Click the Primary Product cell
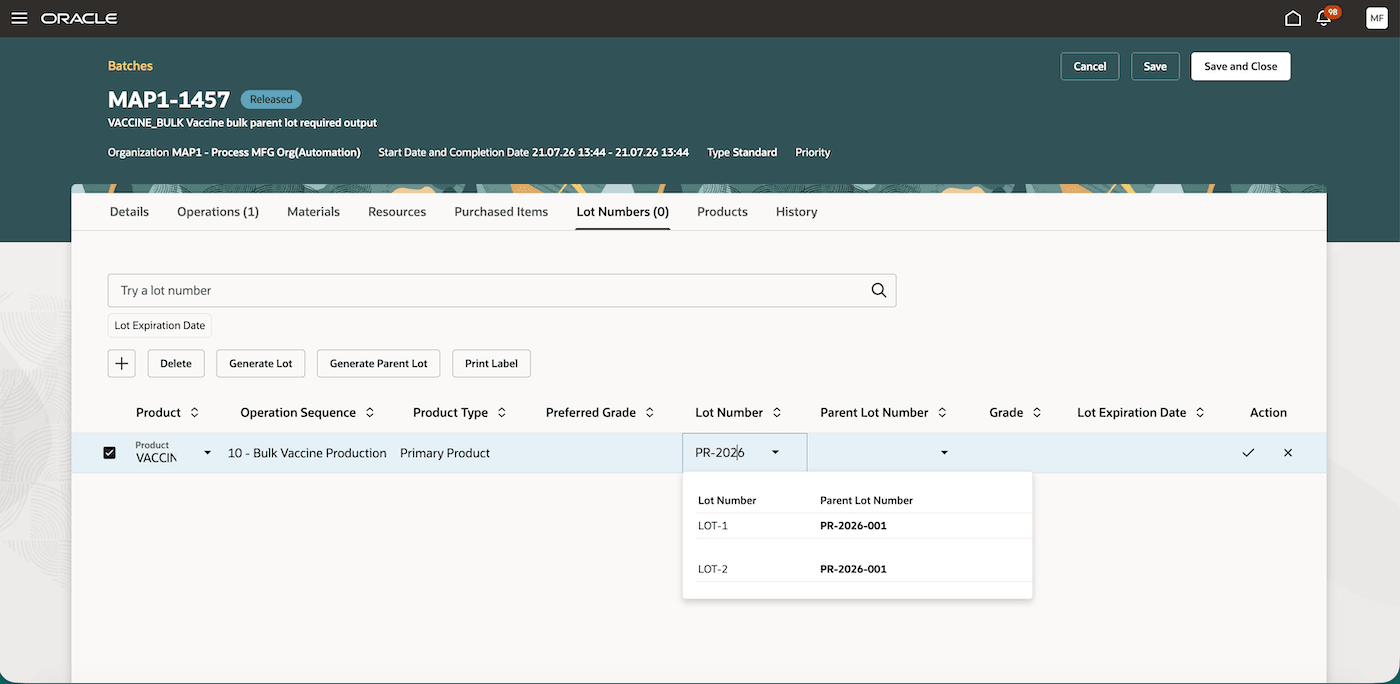 445,453
